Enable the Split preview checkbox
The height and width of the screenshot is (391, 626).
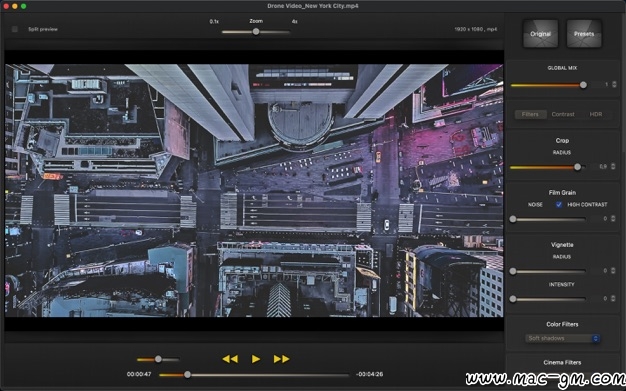click(x=15, y=29)
